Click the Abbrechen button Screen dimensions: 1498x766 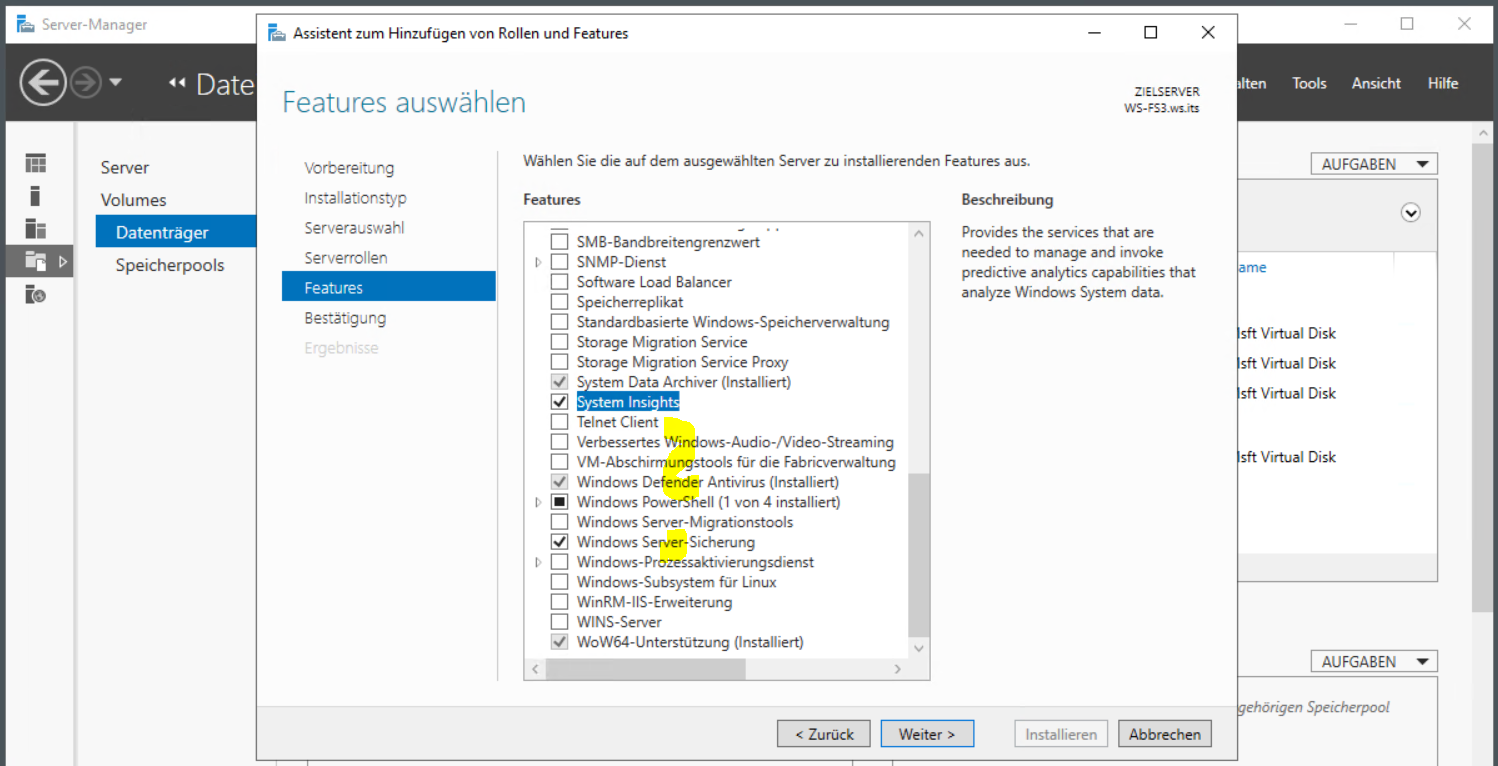tap(1165, 734)
